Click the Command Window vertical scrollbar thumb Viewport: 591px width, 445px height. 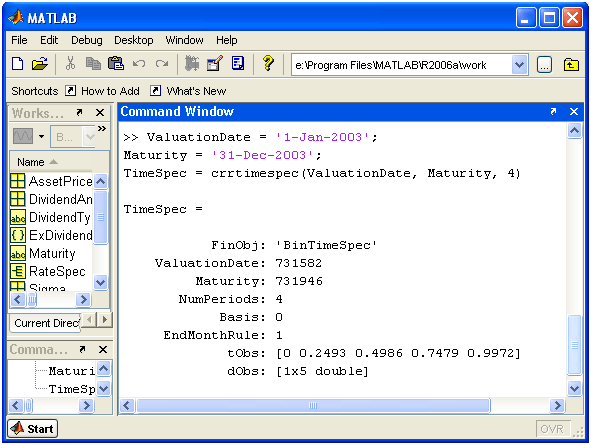coord(574,345)
